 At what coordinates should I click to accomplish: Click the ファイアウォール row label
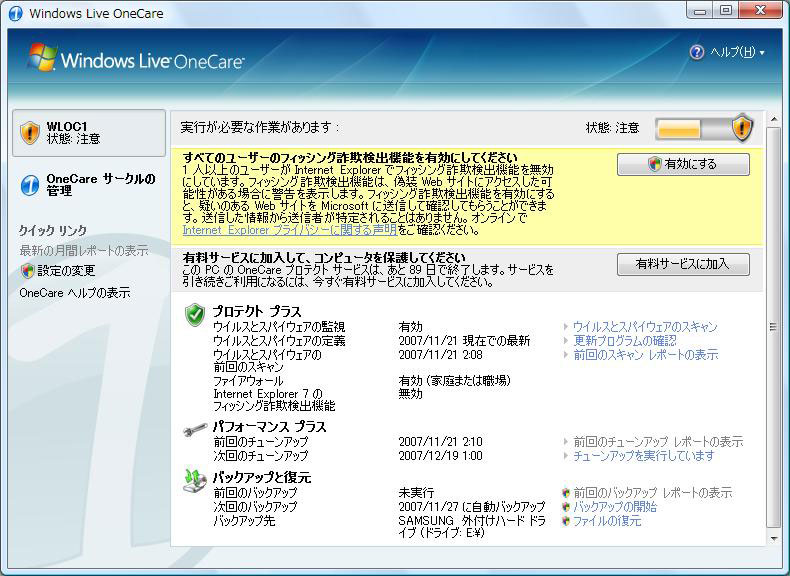248,380
